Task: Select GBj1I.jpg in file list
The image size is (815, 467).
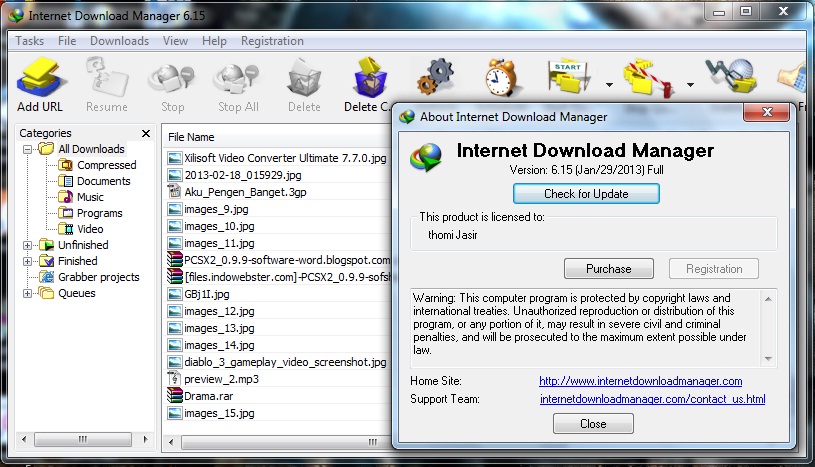Action: [x=206, y=294]
